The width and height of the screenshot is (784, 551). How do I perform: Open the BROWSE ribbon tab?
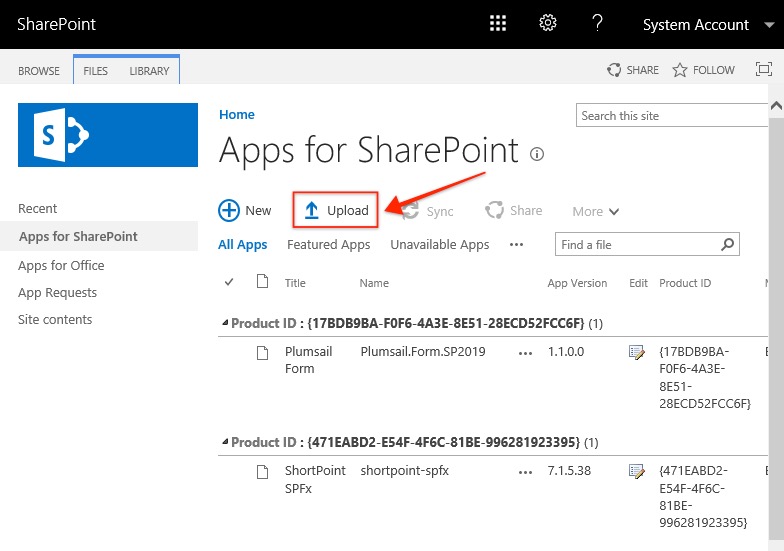pyautogui.click(x=39, y=71)
